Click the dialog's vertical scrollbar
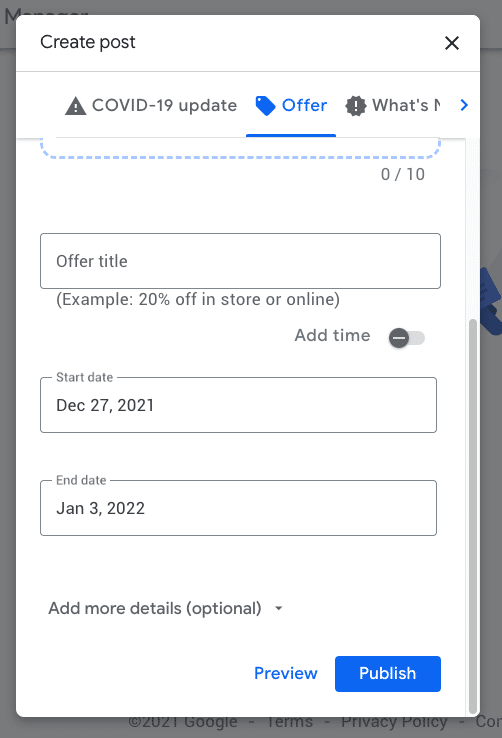This screenshot has width=502, height=738. click(473, 516)
